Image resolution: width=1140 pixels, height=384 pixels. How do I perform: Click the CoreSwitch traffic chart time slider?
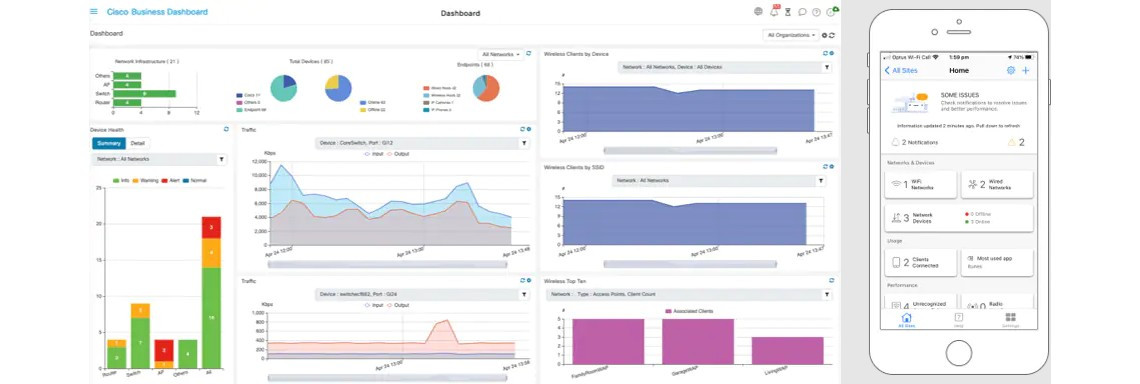pos(387,265)
